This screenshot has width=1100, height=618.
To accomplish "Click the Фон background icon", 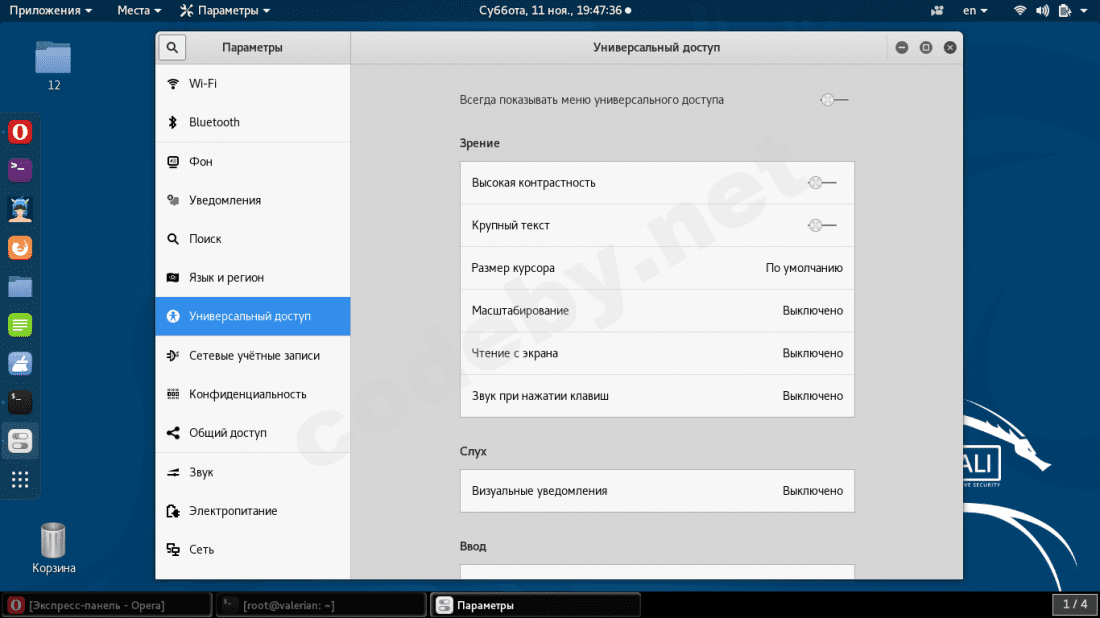I will click(x=173, y=161).
